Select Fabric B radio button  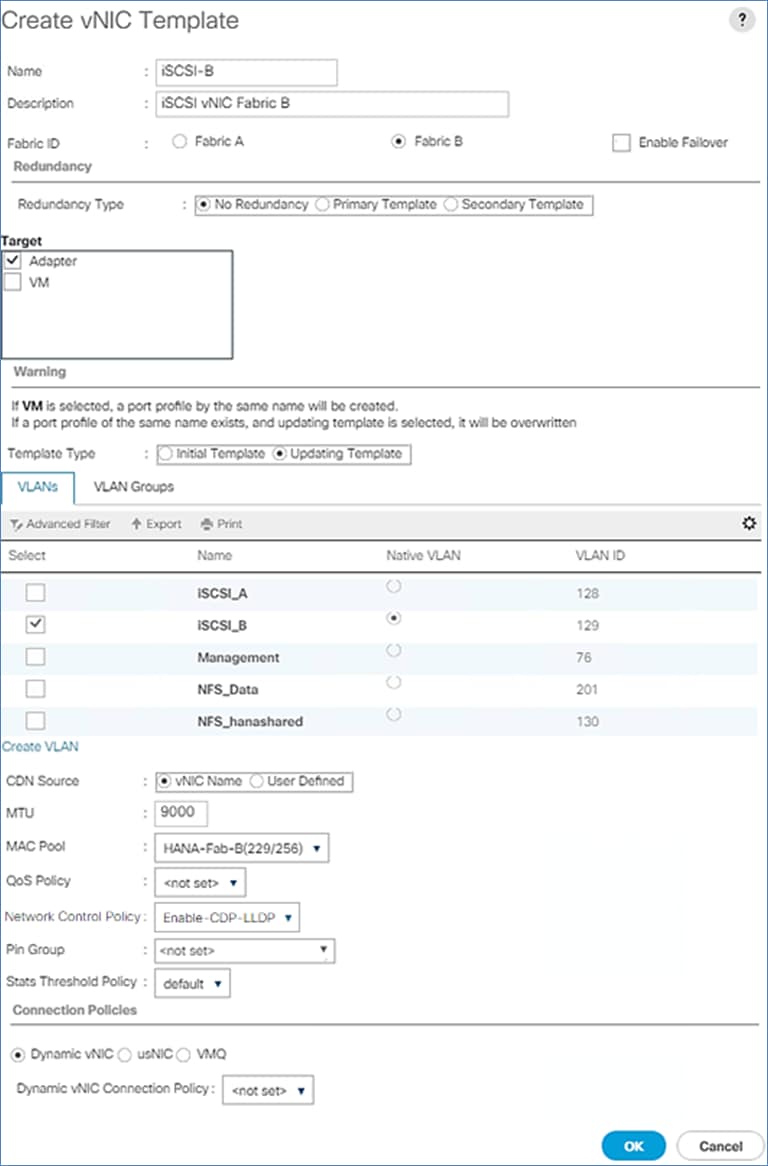[x=398, y=141]
